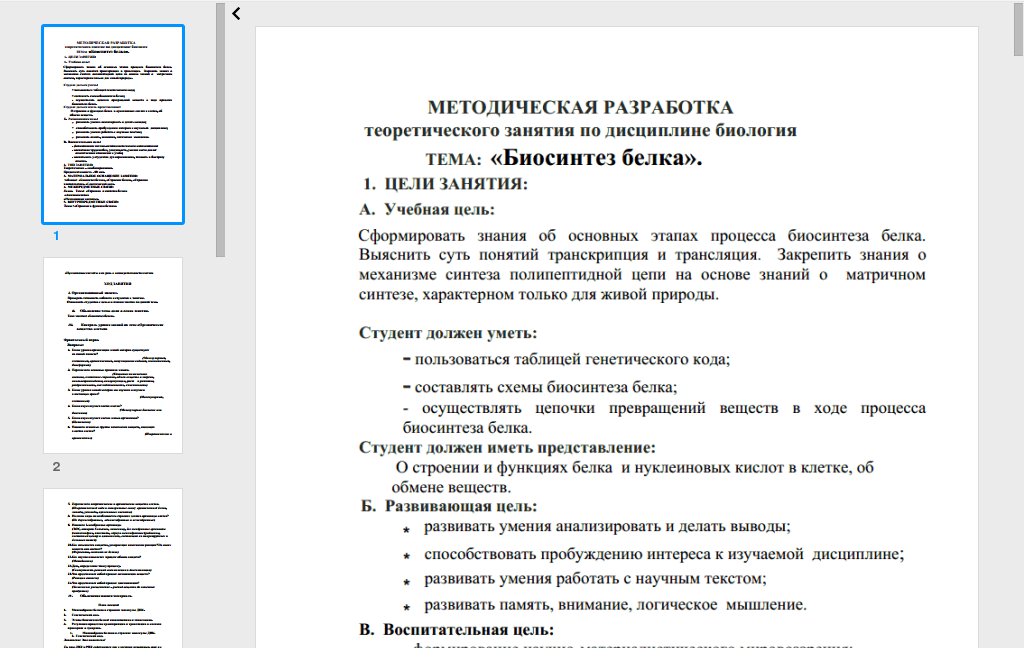The height and width of the screenshot is (648, 1024).
Task: Click the "Учебная цель" subheading
Action: 438,209
